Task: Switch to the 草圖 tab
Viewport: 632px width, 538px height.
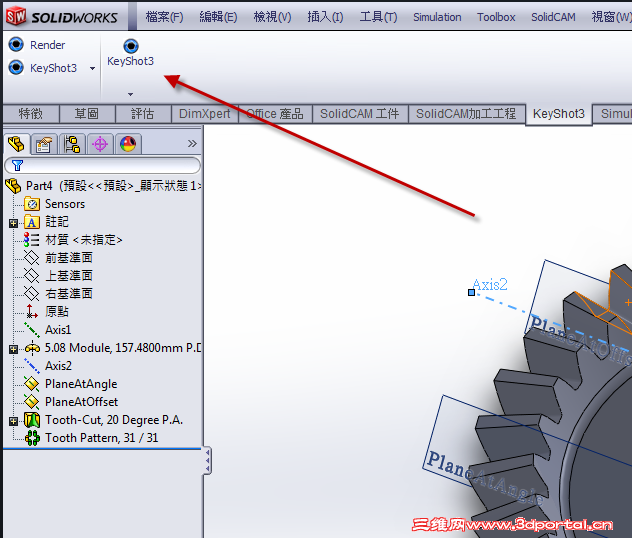Action: click(87, 114)
